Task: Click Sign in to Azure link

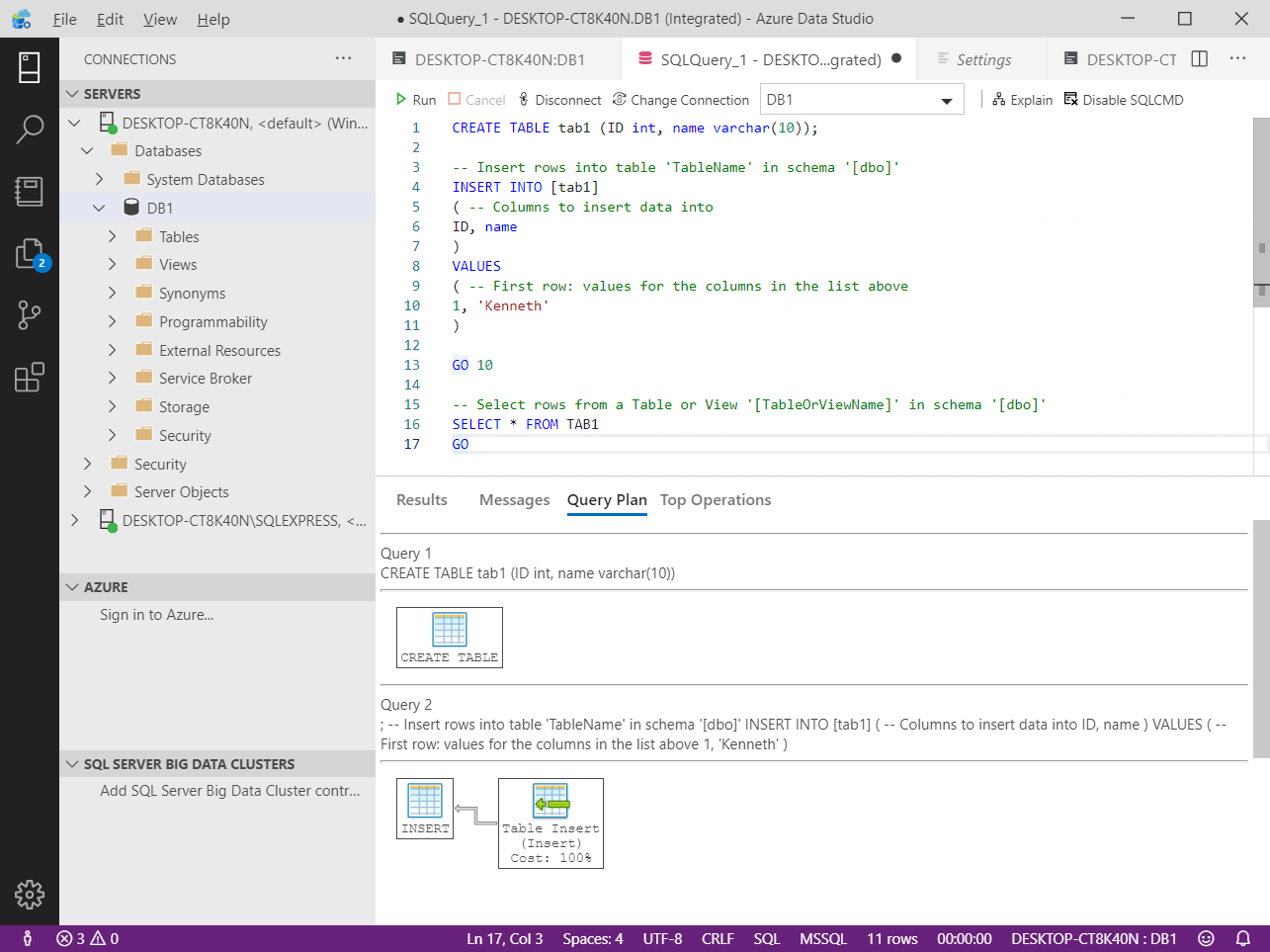Action: tap(156, 615)
